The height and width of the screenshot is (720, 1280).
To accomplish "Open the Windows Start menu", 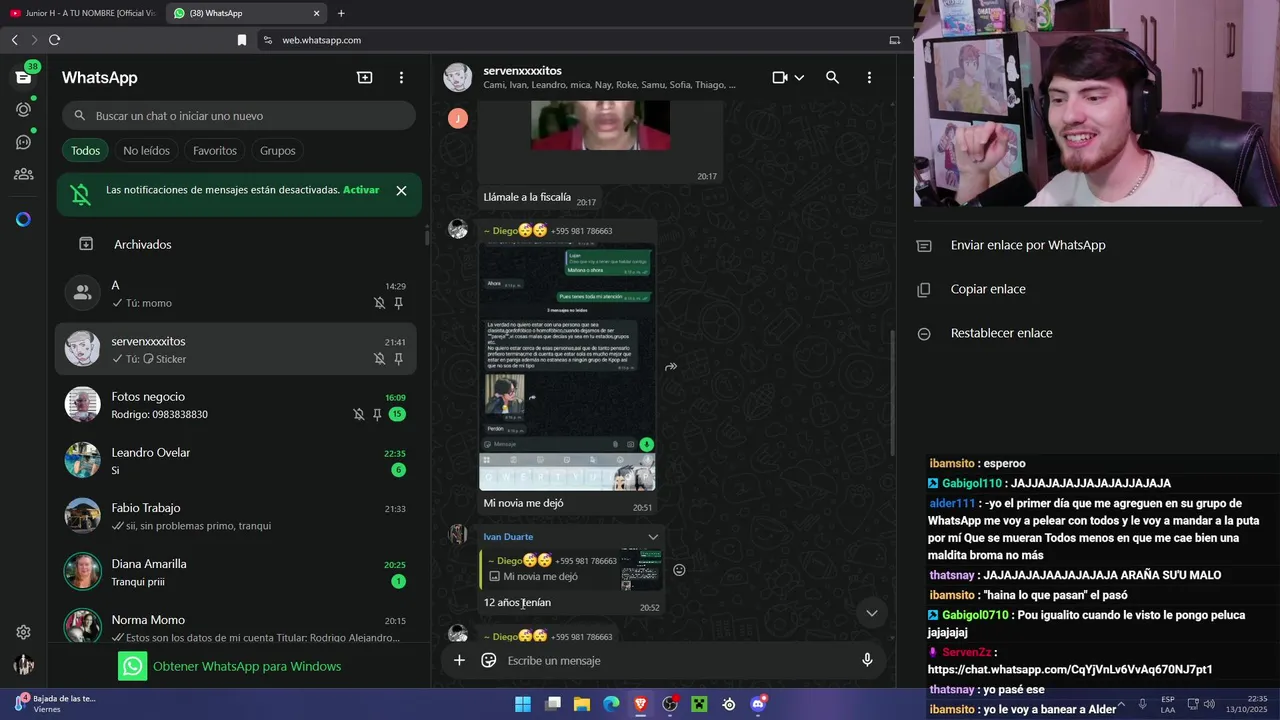I will (523, 704).
